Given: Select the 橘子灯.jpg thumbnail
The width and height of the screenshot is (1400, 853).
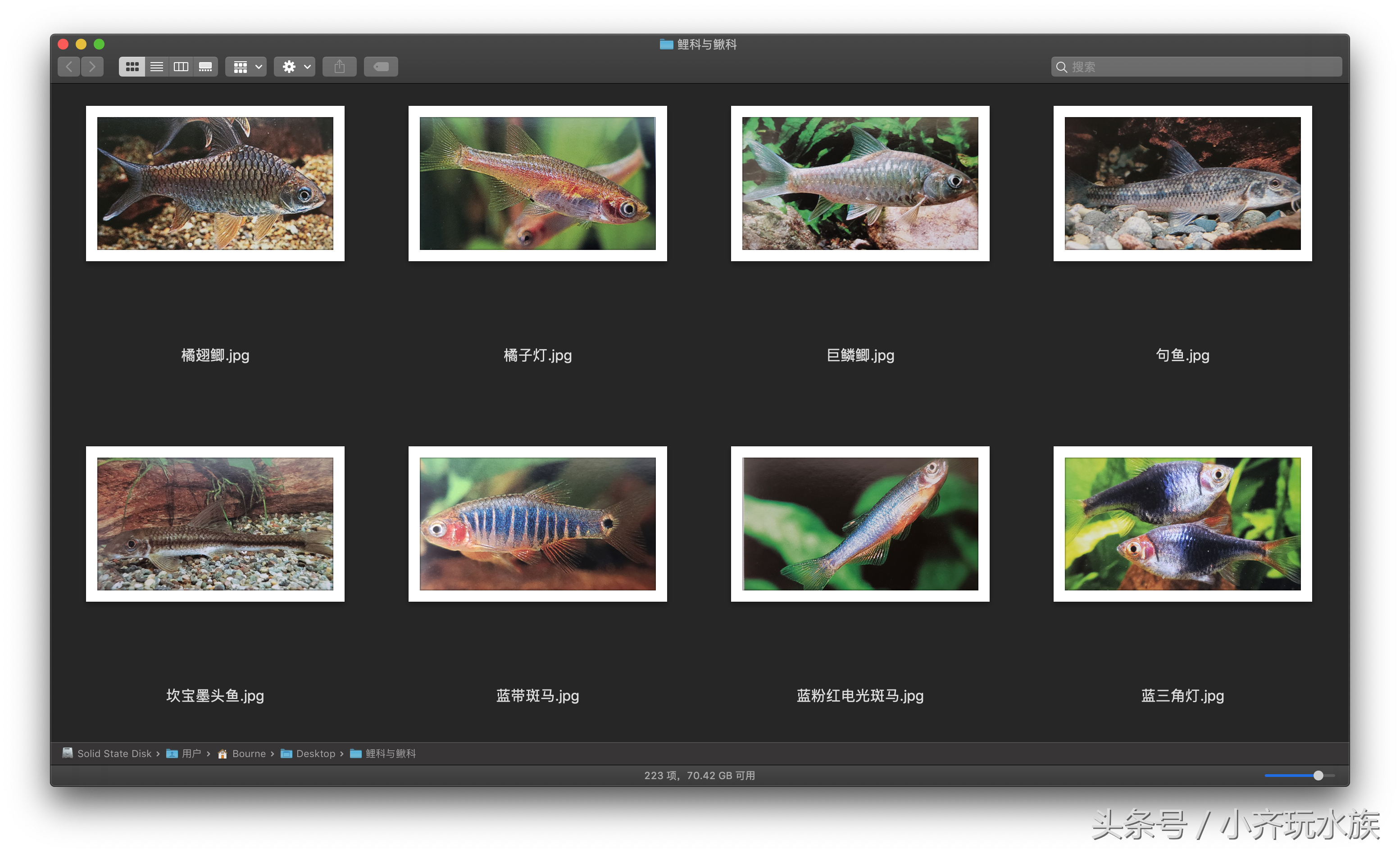Looking at the screenshot, I should point(537,183).
